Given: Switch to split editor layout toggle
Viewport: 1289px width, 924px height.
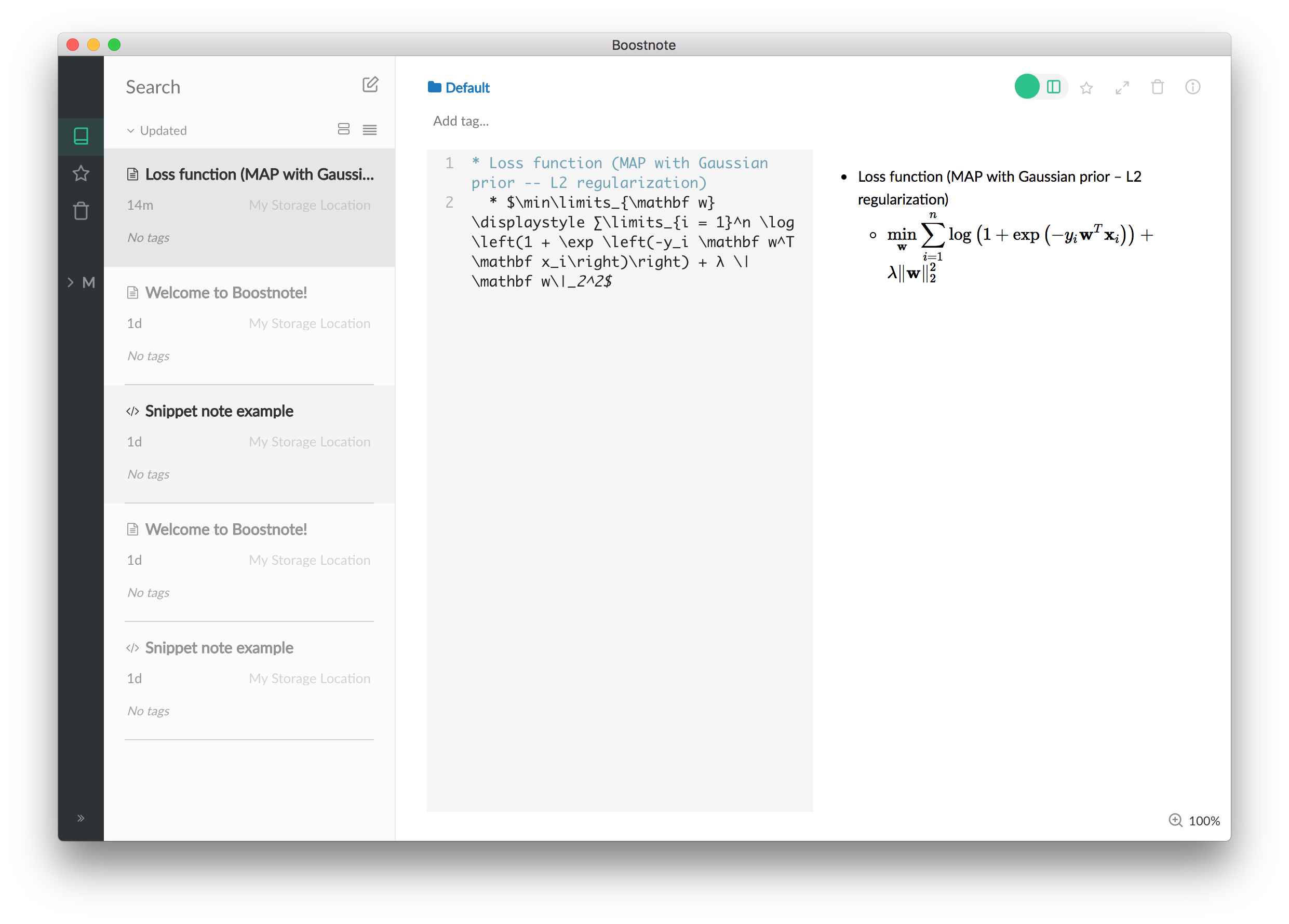Looking at the screenshot, I should coord(1053,87).
